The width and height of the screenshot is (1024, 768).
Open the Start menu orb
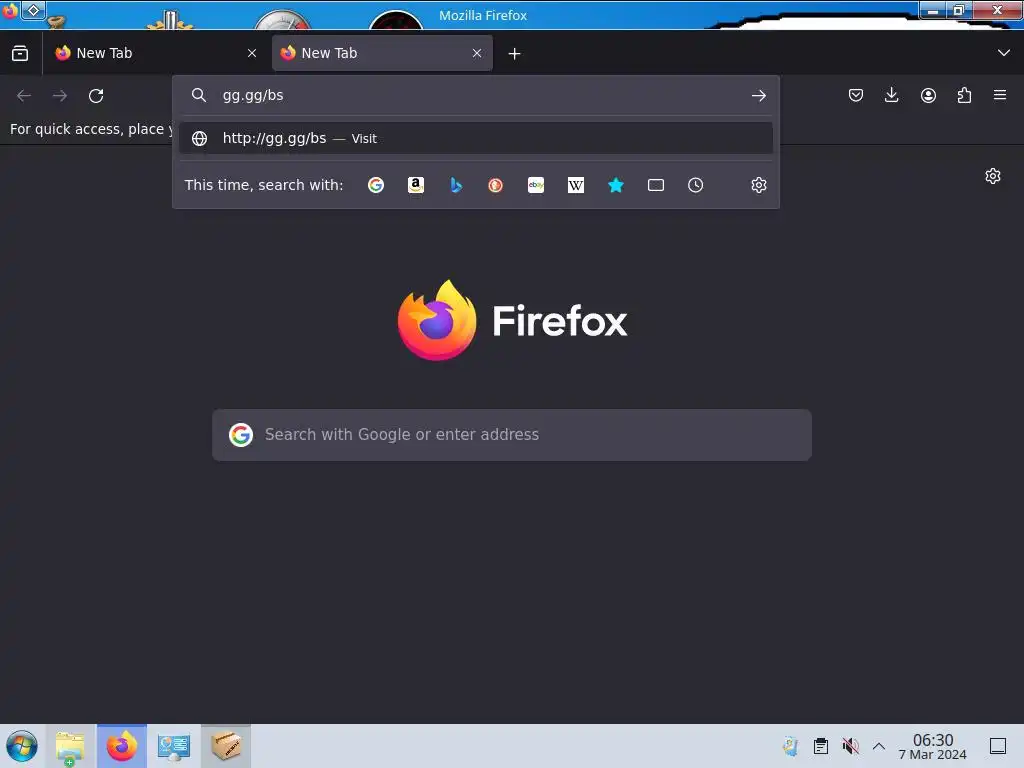click(22, 746)
